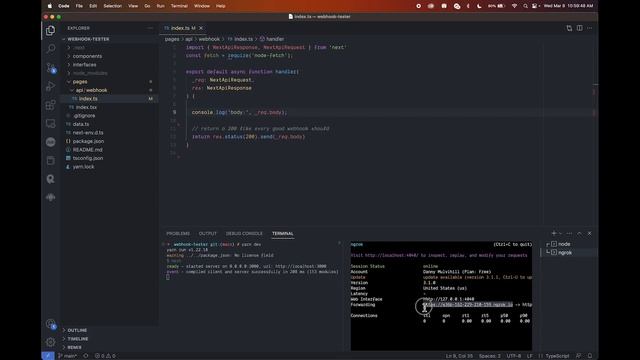
Task: Open the Go menu
Action: pos(147,6)
